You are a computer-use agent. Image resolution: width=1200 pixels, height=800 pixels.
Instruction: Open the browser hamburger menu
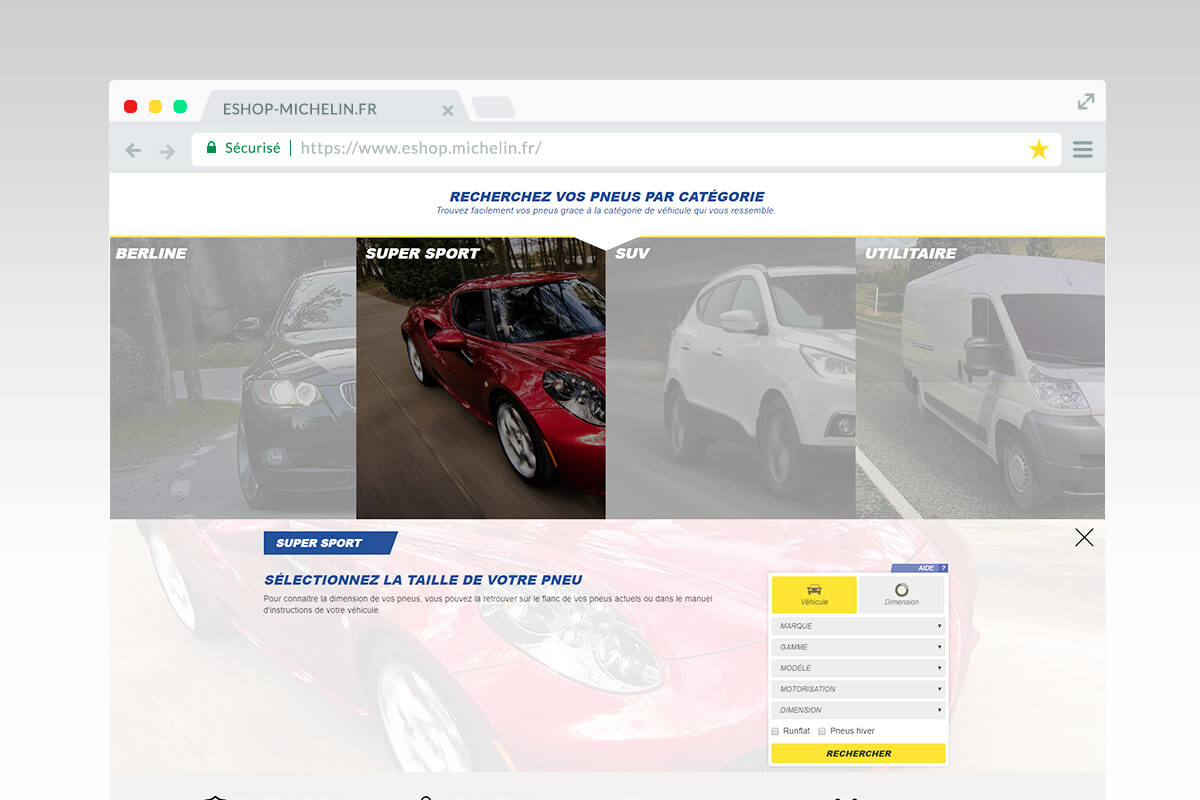[x=1082, y=149]
